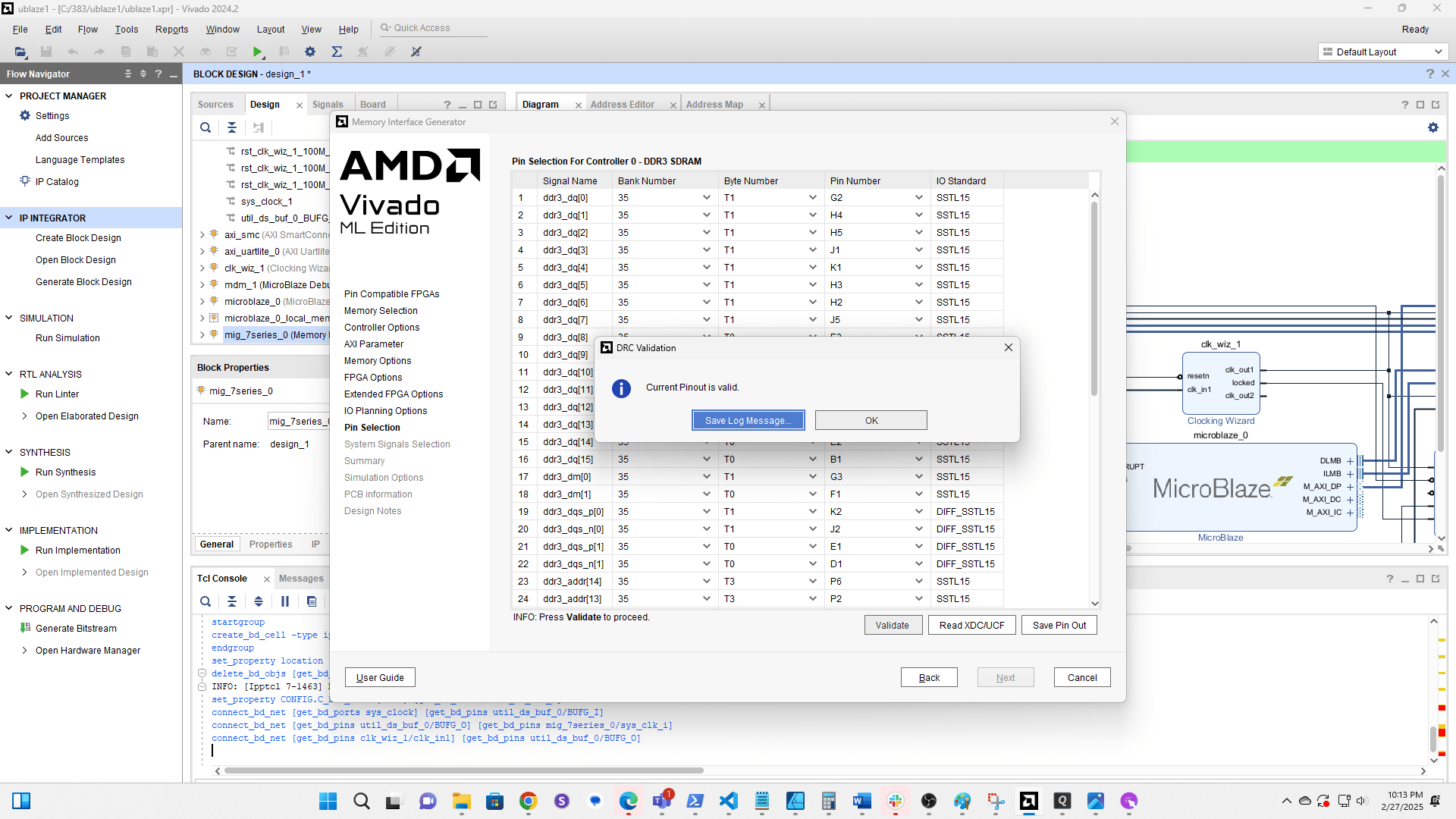Image resolution: width=1456 pixels, height=819 pixels.
Task: Click the Settings gear icon in main toolbar
Action: (x=310, y=52)
